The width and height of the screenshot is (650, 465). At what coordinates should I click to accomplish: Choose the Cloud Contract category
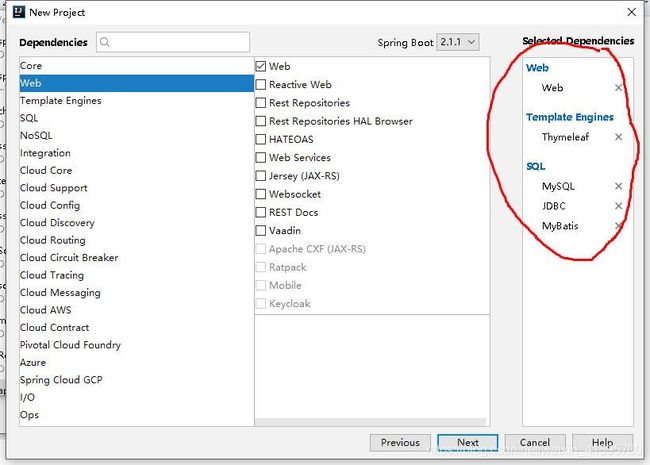[136, 327]
